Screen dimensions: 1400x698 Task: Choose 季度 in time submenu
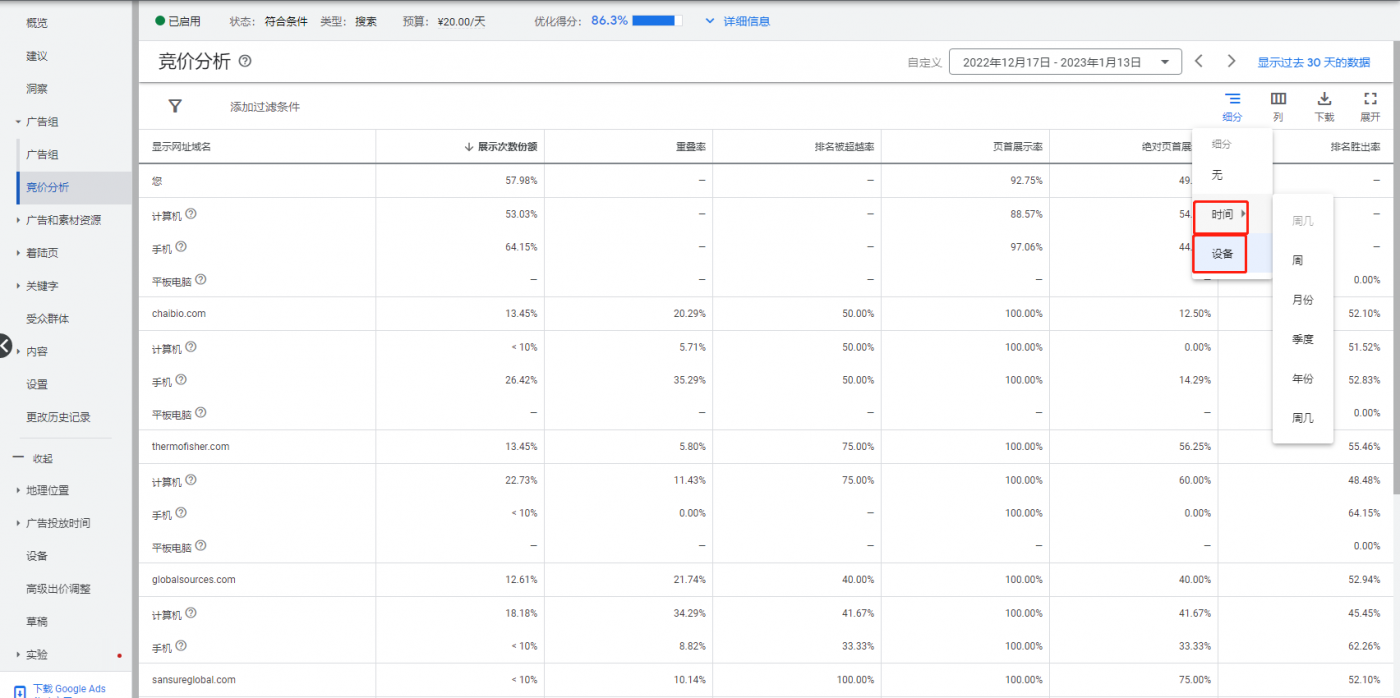(1302, 339)
